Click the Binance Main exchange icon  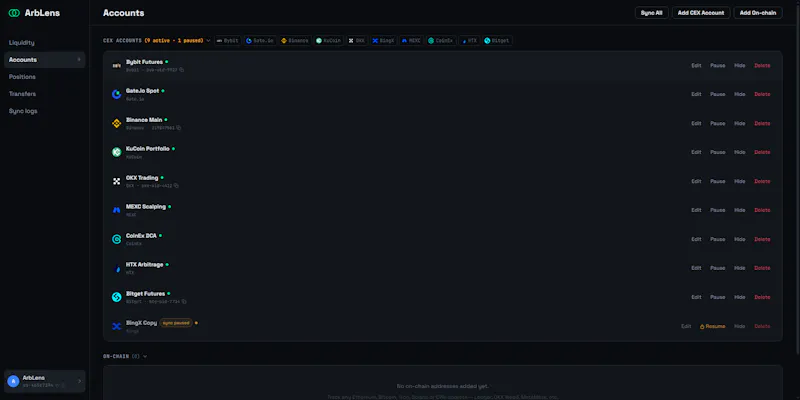click(116, 123)
